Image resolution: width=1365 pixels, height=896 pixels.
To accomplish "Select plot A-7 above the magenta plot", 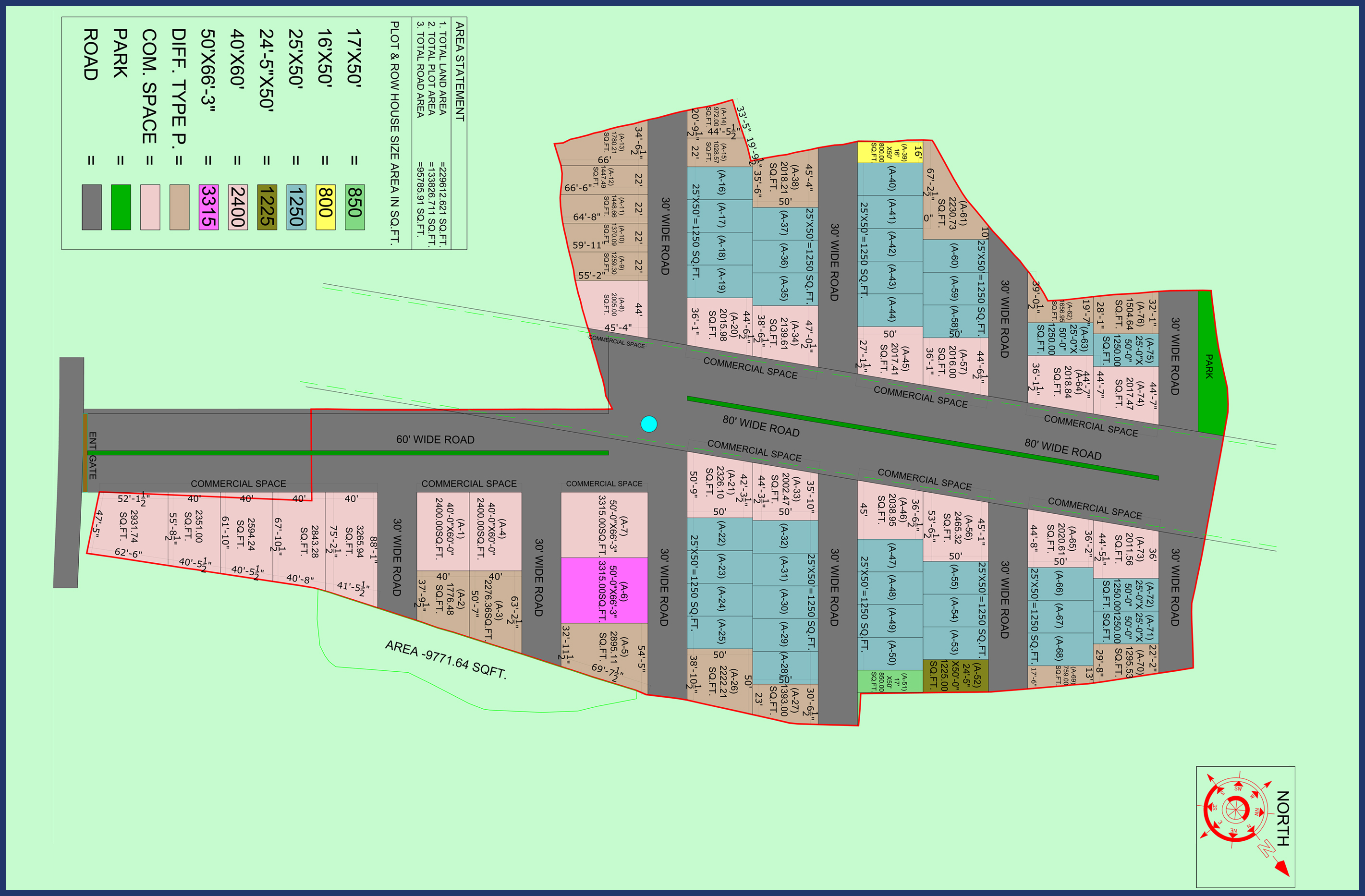I will (x=604, y=524).
